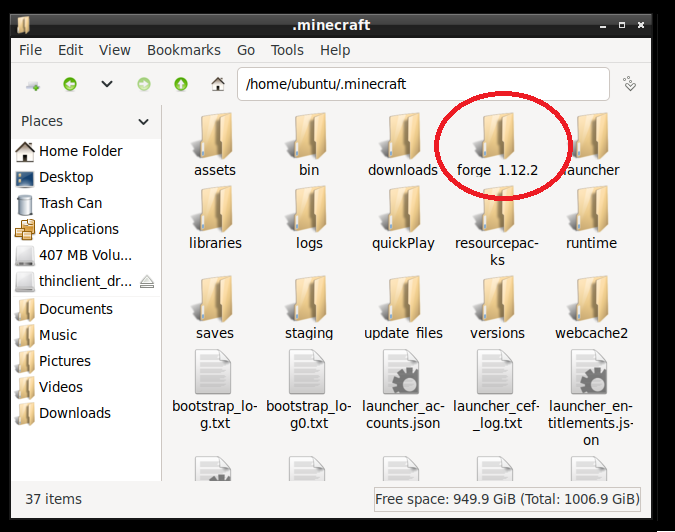Go back with green left arrow
Image resolution: width=675 pixels, height=532 pixels.
(x=70, y=84)
